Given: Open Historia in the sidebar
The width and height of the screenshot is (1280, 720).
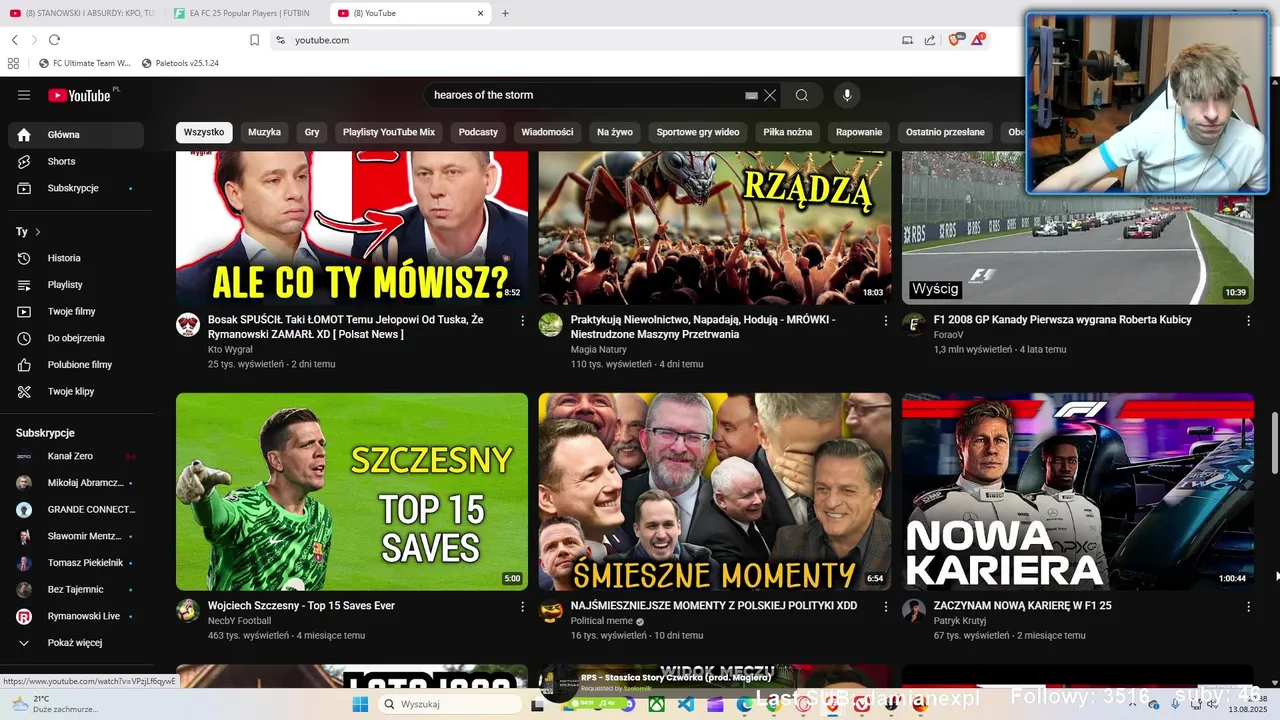Looking at the screenshot, I should coord(75,258).
